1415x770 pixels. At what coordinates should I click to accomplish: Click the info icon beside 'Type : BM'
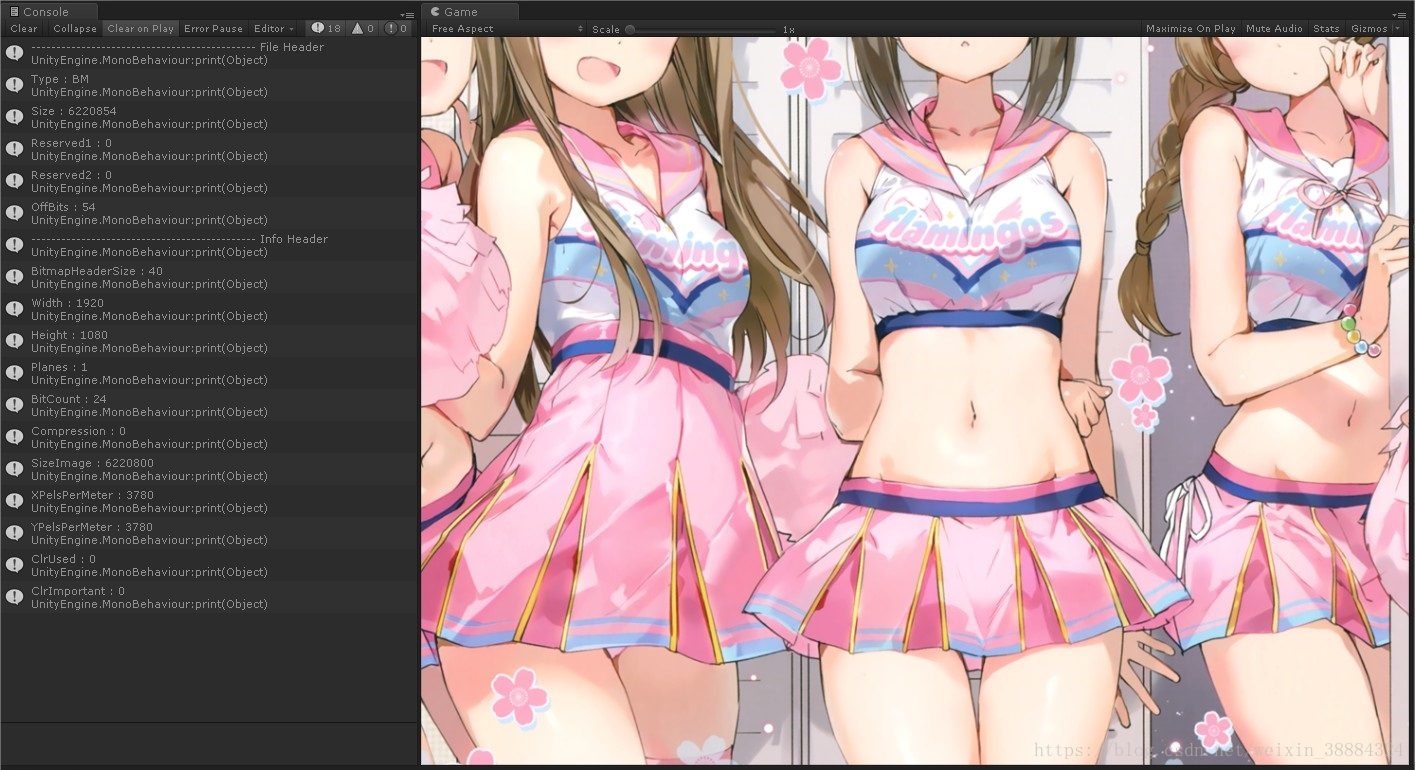(x=14, y=85)
